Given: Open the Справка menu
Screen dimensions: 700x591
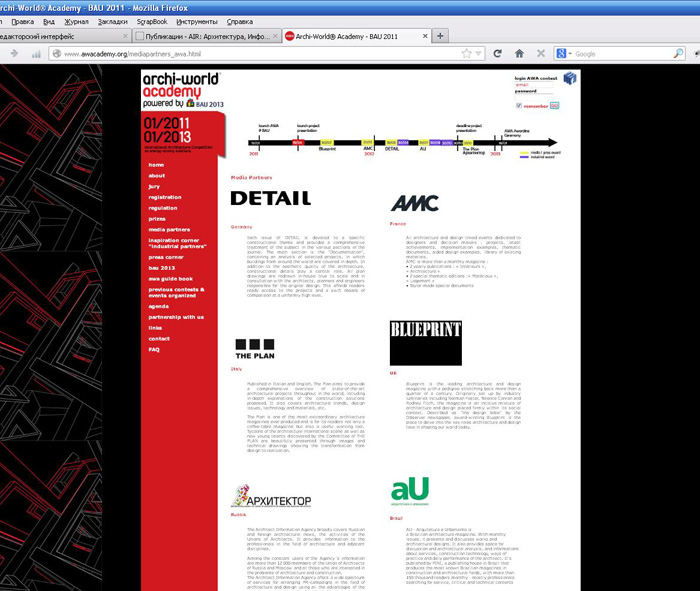Looking at the screenshot, I should pos(240,21).
